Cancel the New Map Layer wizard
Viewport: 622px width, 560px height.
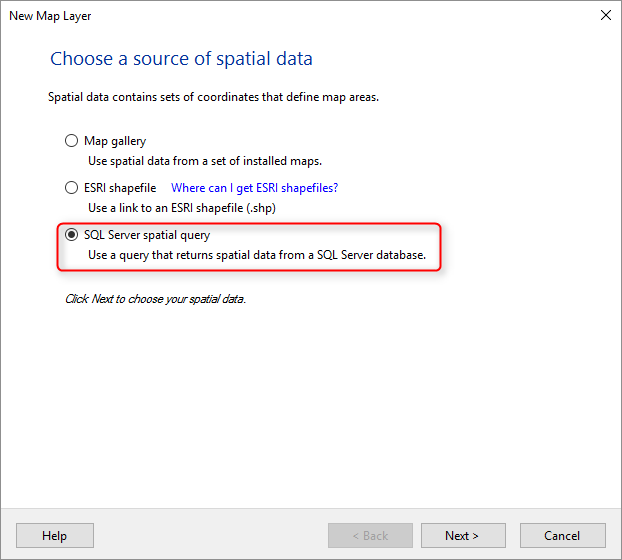pyautogui.click(x=562, y=535)
